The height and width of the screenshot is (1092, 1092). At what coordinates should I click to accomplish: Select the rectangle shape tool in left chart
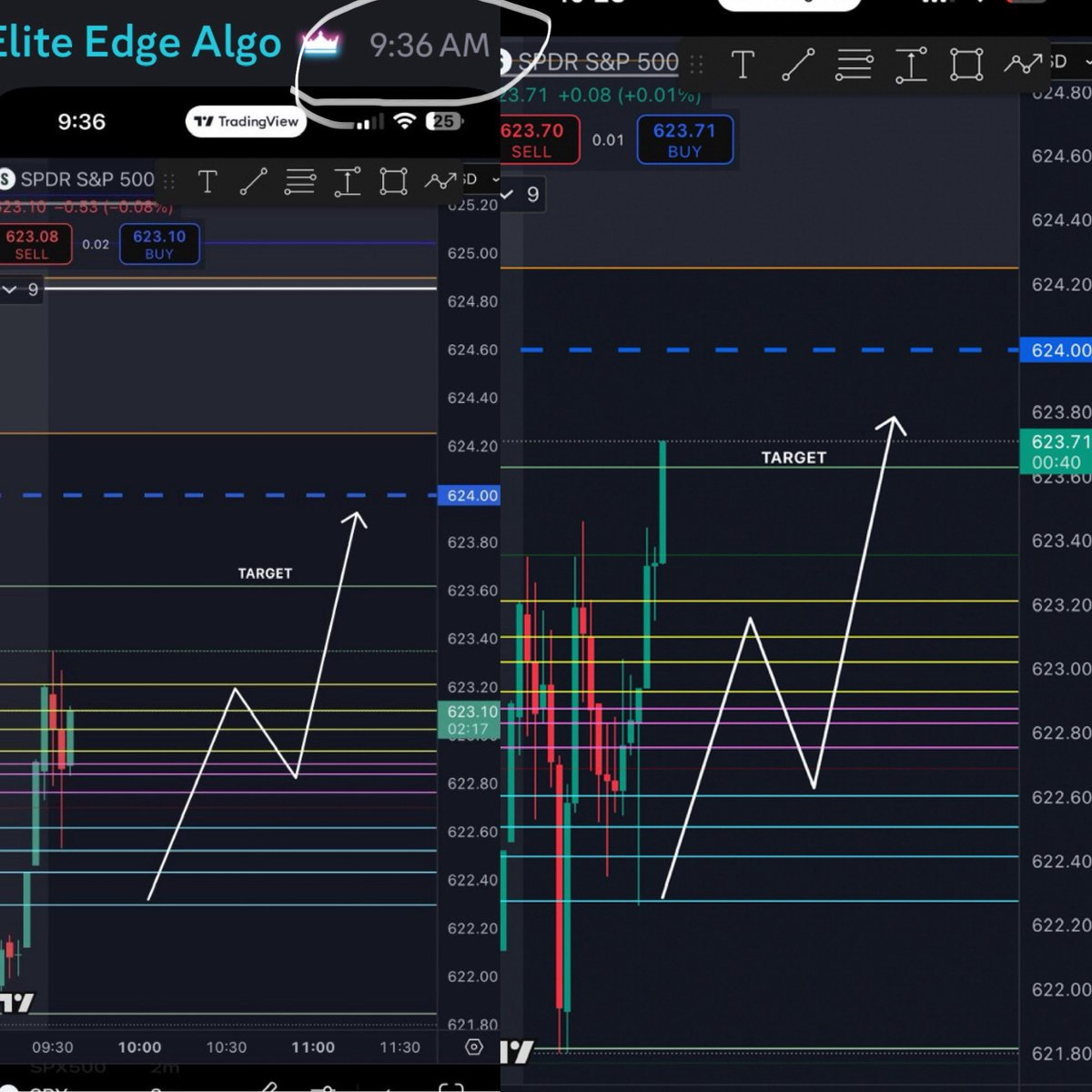point(393,182)
